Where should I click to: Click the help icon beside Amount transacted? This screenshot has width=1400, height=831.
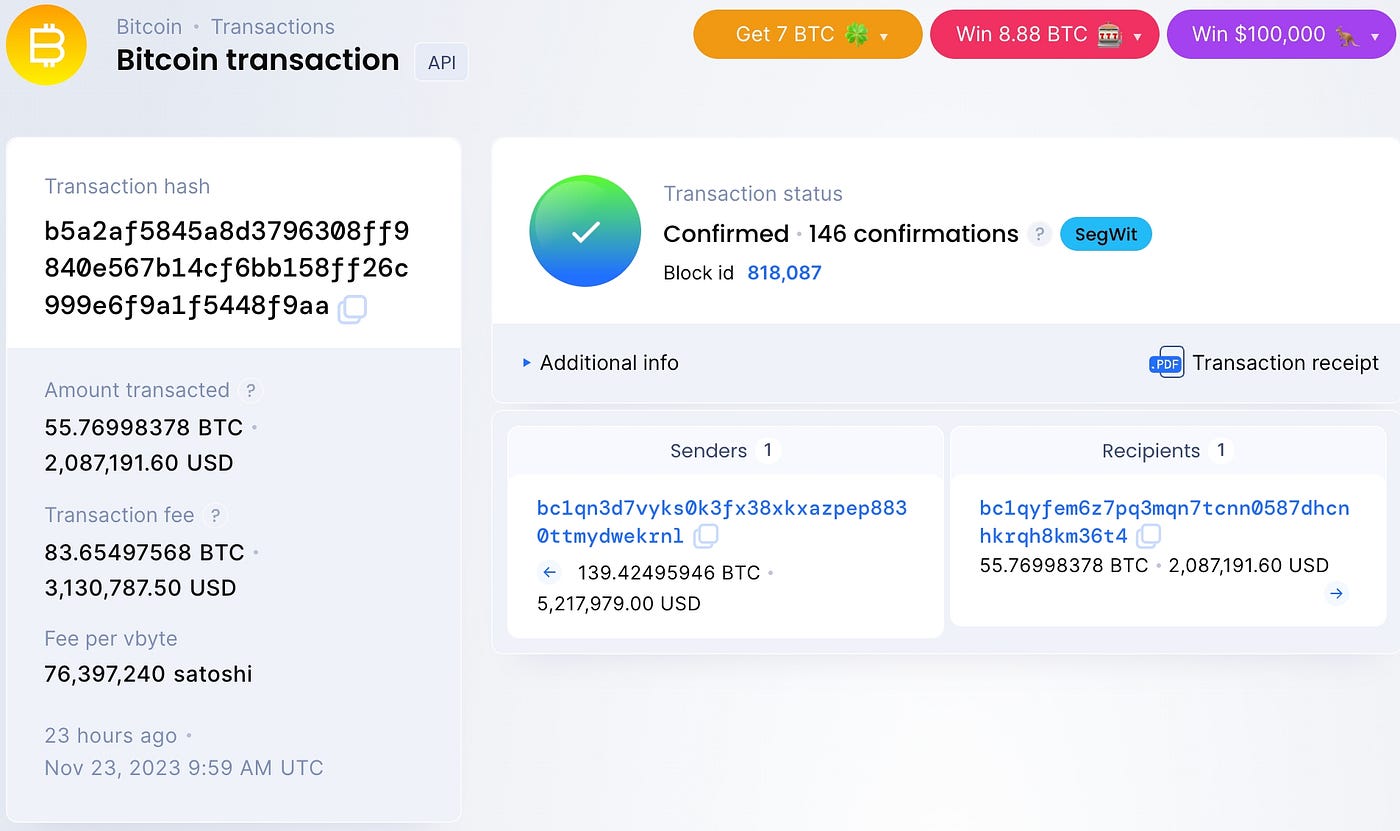[251, 390]
